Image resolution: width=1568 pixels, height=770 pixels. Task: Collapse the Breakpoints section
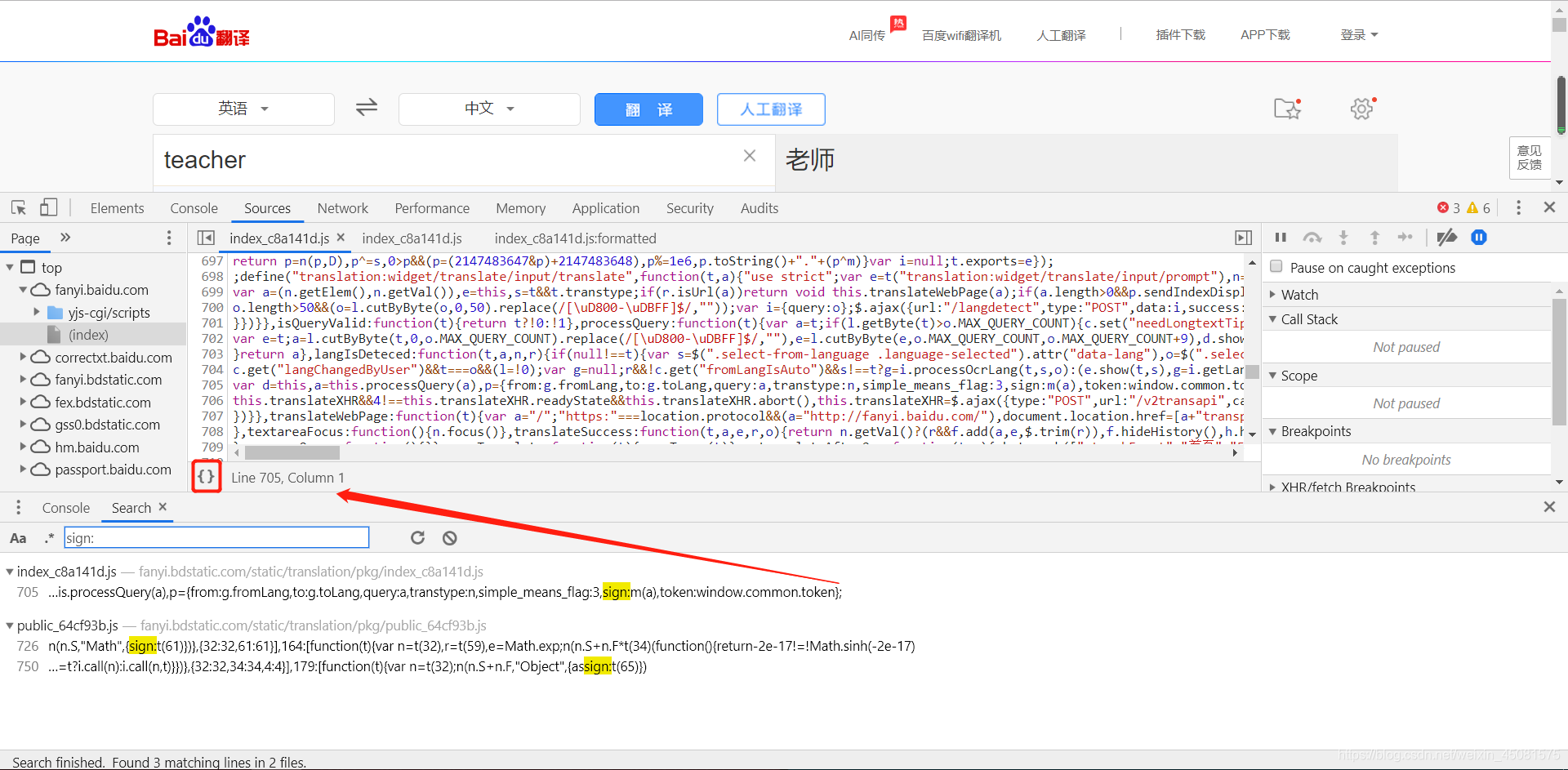coord(1272,431)
